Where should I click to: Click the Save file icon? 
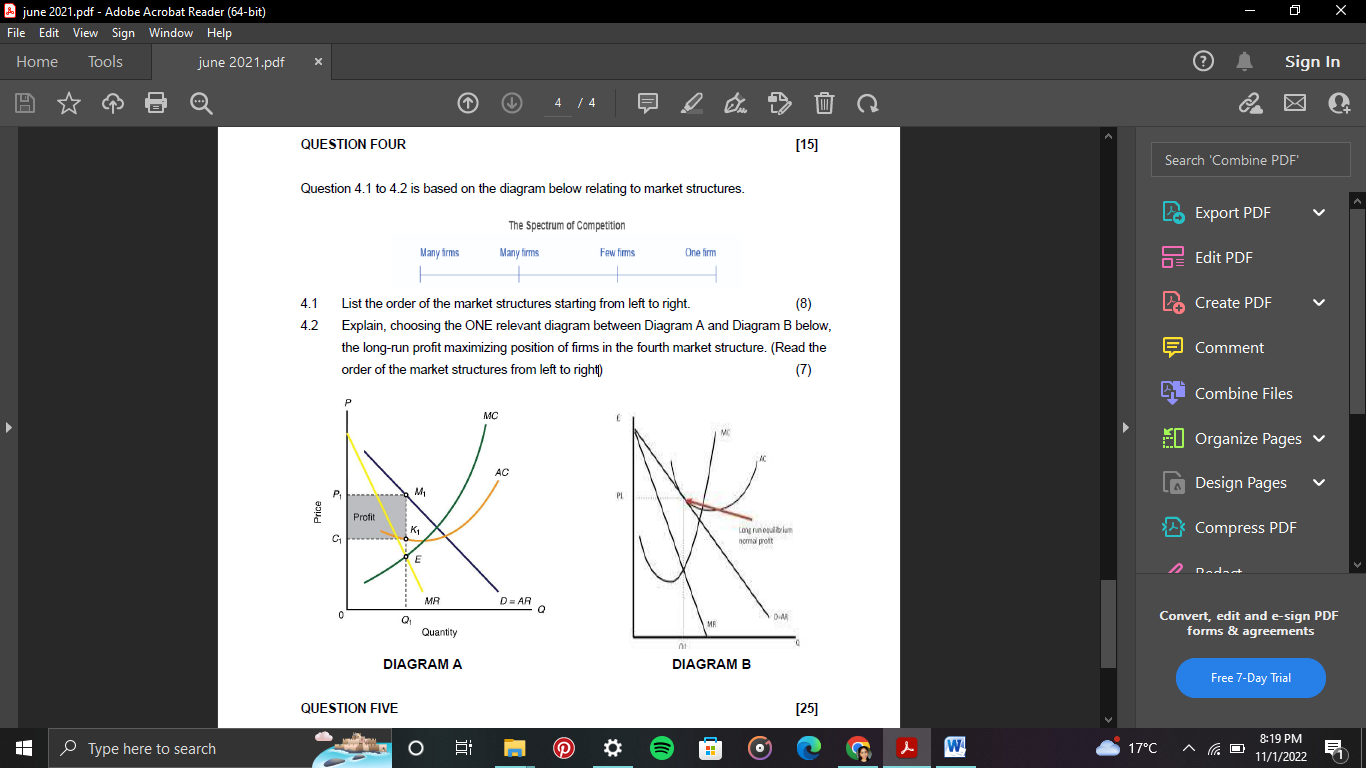pyautogui.click(x=24, y=103)
